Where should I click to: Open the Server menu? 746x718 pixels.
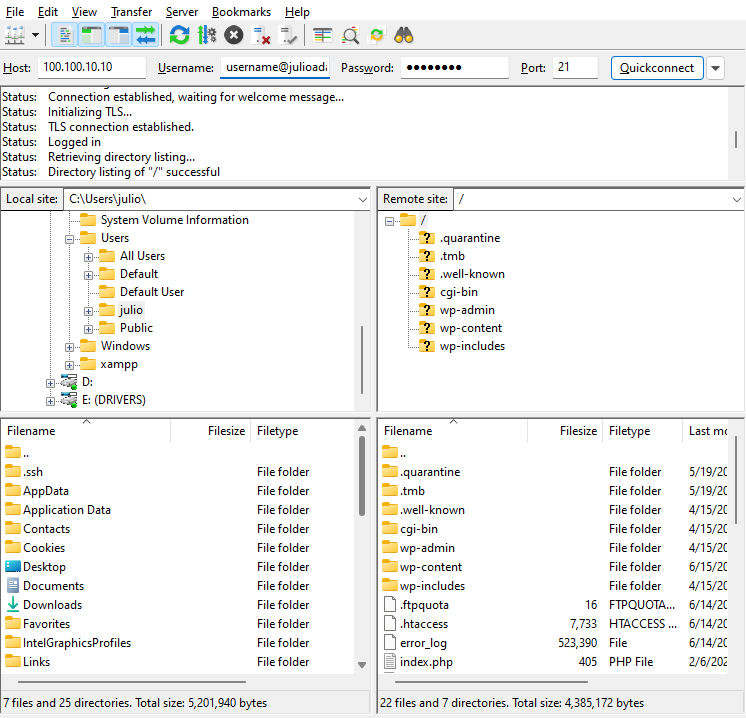(182, 12)
